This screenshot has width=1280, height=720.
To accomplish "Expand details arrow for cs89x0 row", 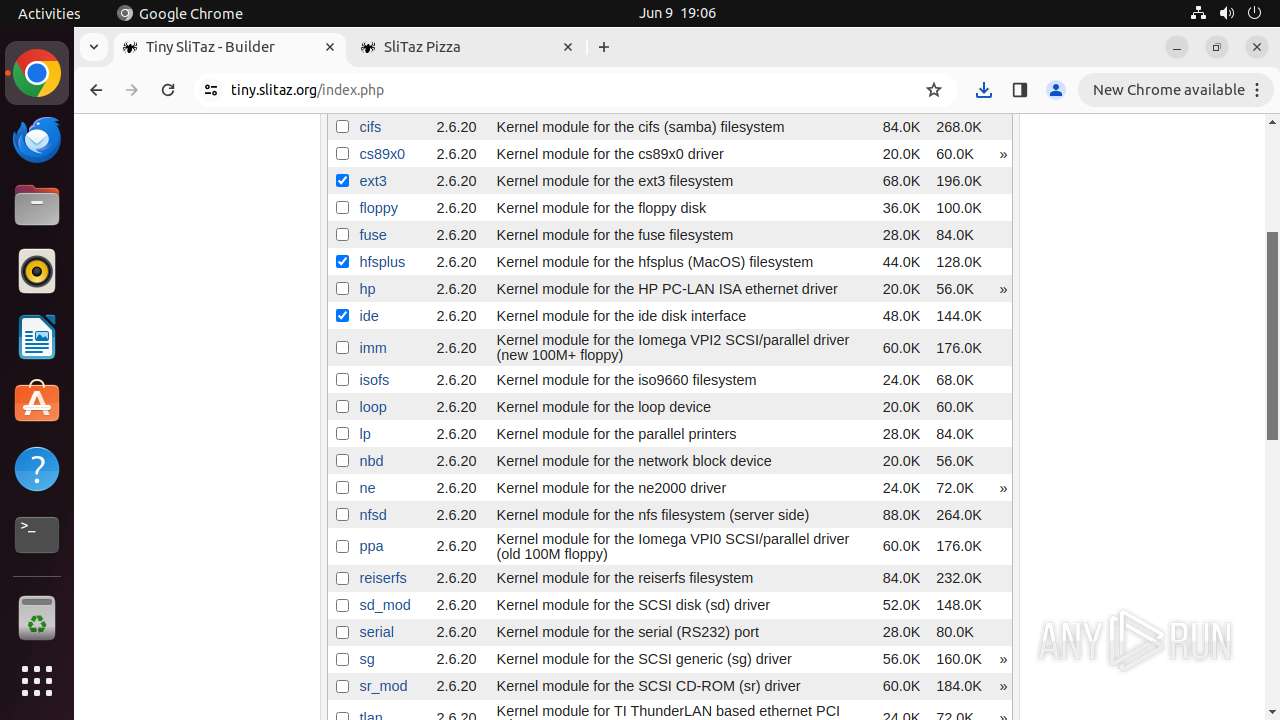I will click(x=1003, y=155).
